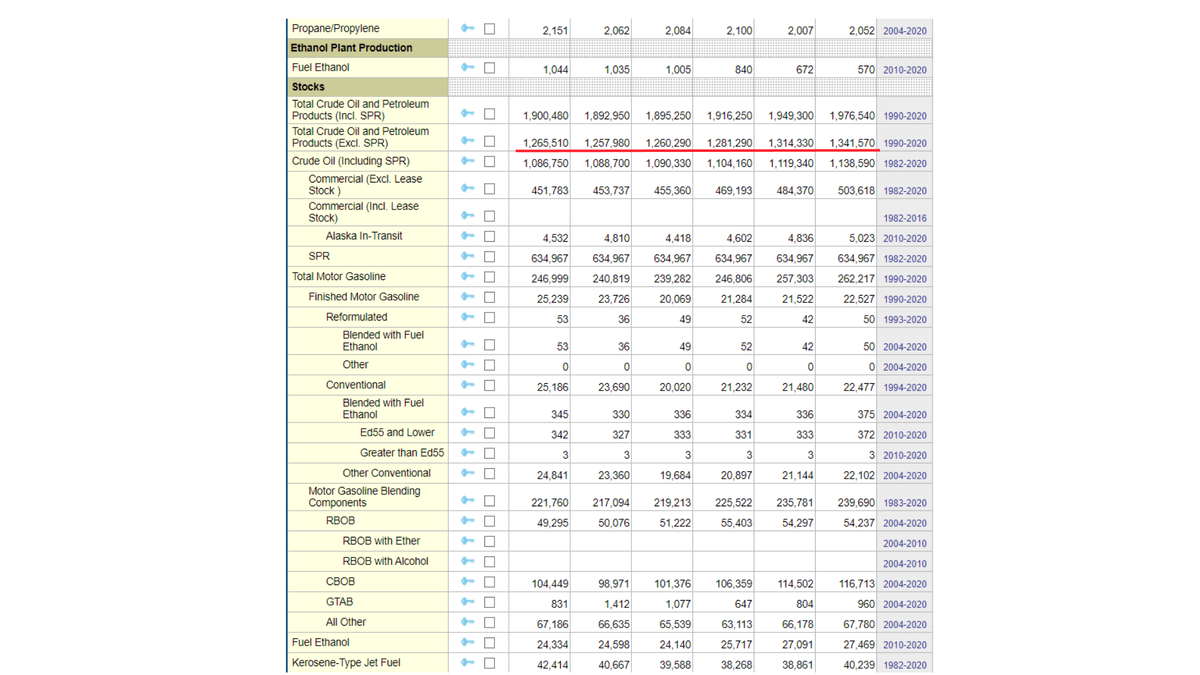The image size is (1200, 675).
Task: Click the arrow icon in the All Other row
Action: tap(467, 622)
